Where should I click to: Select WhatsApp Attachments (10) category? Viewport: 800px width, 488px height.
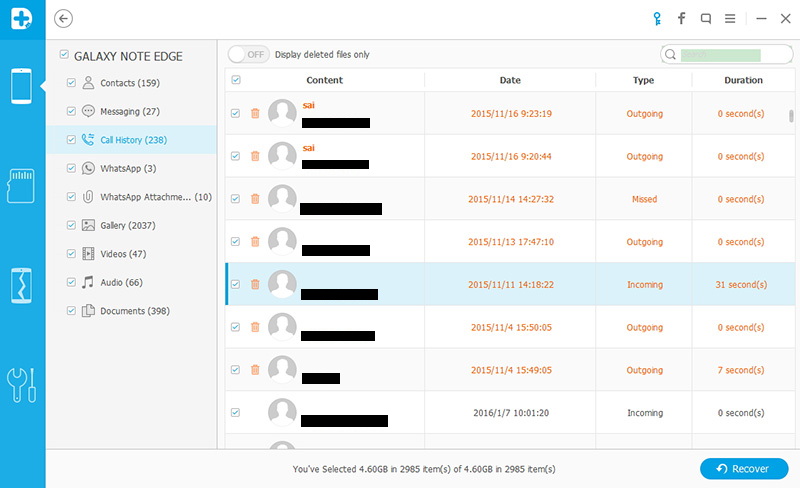coord(156,197)
